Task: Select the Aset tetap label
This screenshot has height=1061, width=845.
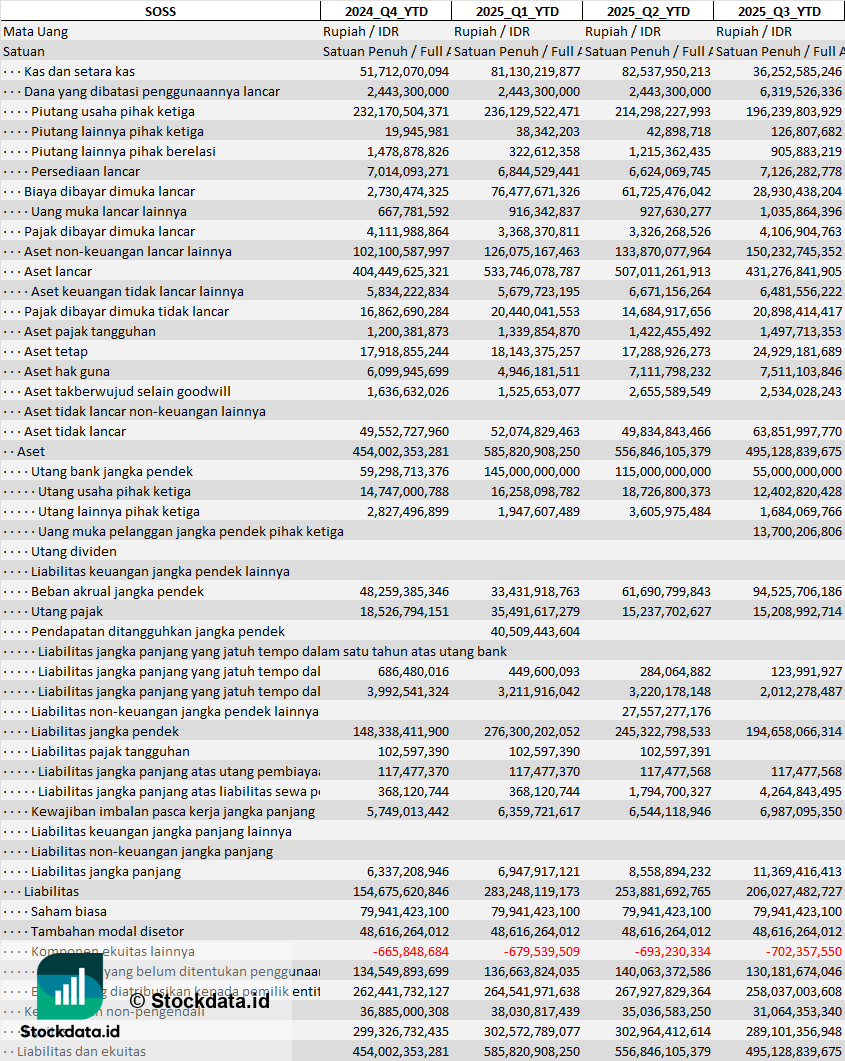Action: point(56,352)
